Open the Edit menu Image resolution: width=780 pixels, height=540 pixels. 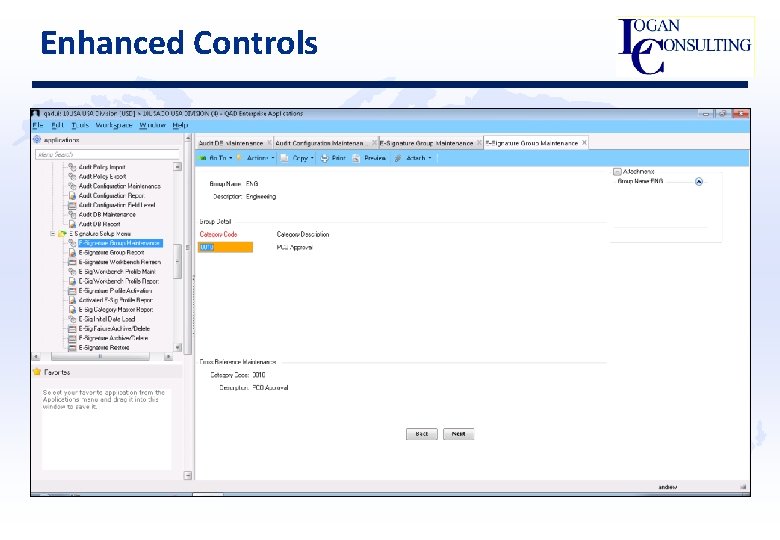point(58,125)
